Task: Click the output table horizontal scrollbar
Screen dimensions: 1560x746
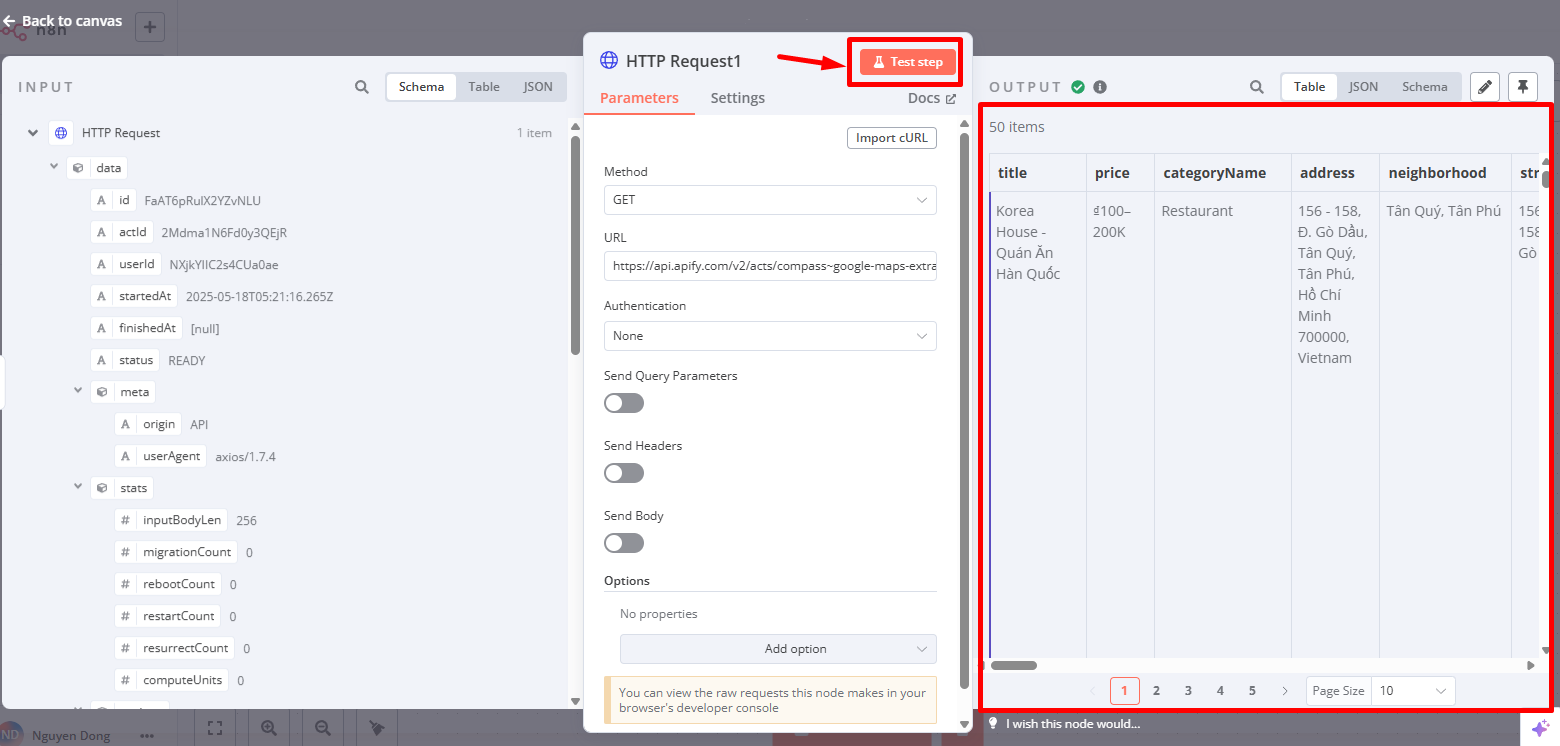Action: pyautogui.click(x=1014, y=665)
